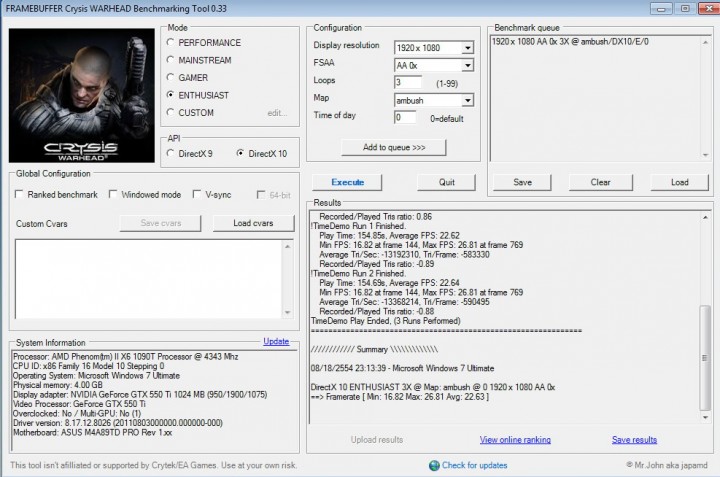Enable V-sync checkbox
This screenshot has width=720, height=477.
197,194
